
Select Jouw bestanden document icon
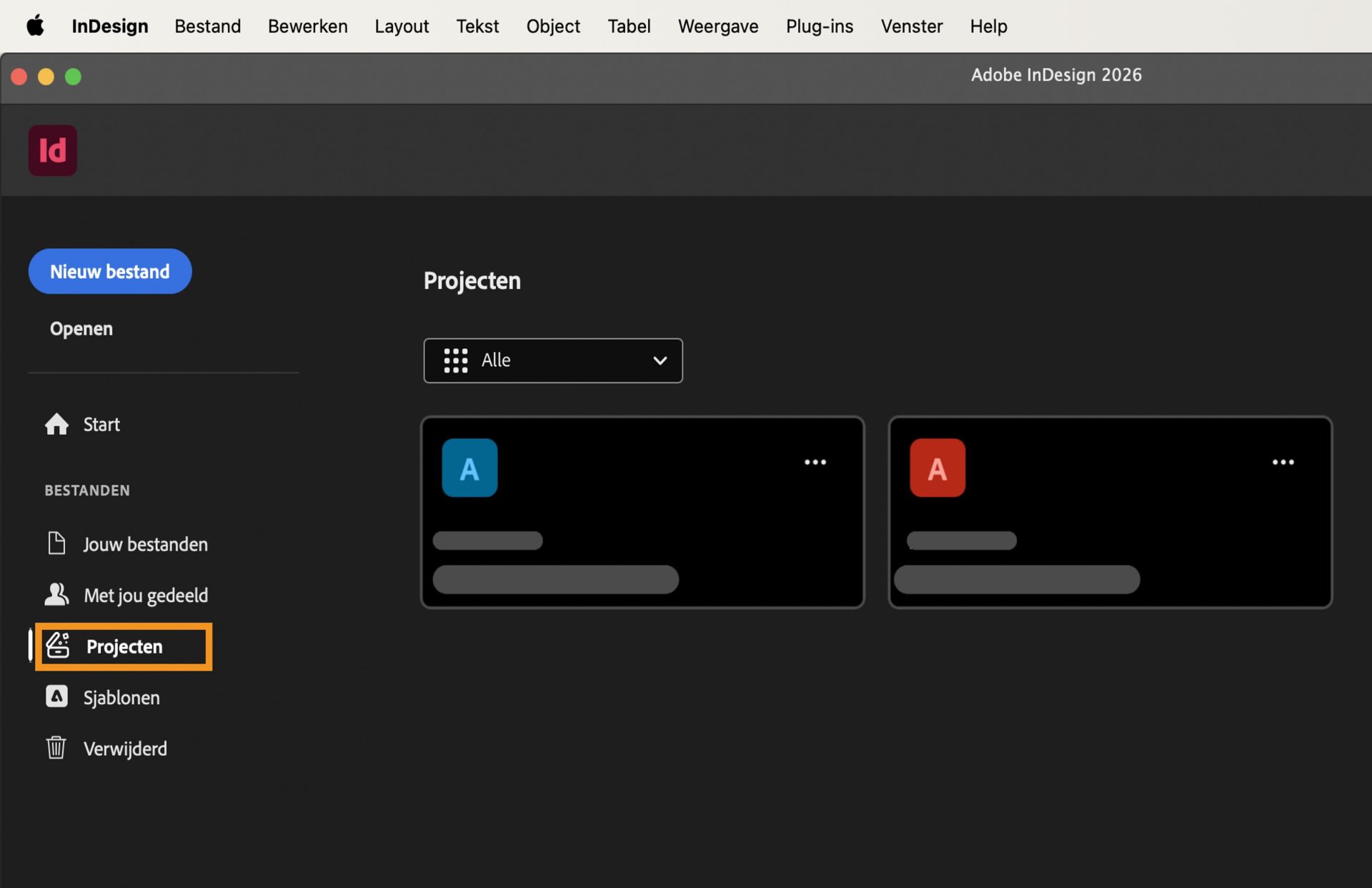tap(56, 543)
